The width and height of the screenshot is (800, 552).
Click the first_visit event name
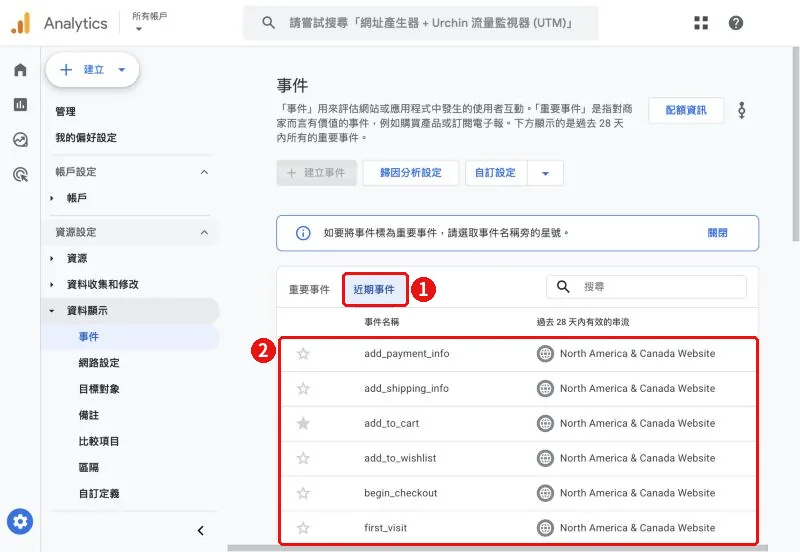(x=386, y=528)
